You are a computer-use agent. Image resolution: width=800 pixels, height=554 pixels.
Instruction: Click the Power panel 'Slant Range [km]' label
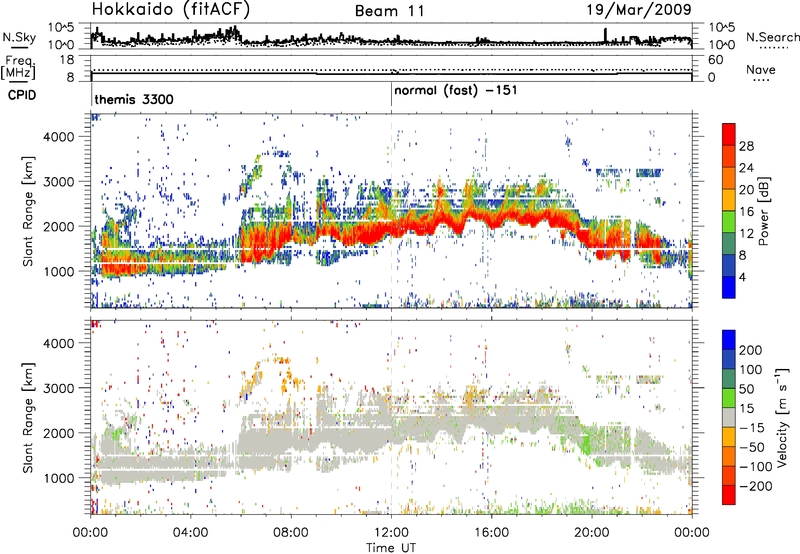(28, 211)
